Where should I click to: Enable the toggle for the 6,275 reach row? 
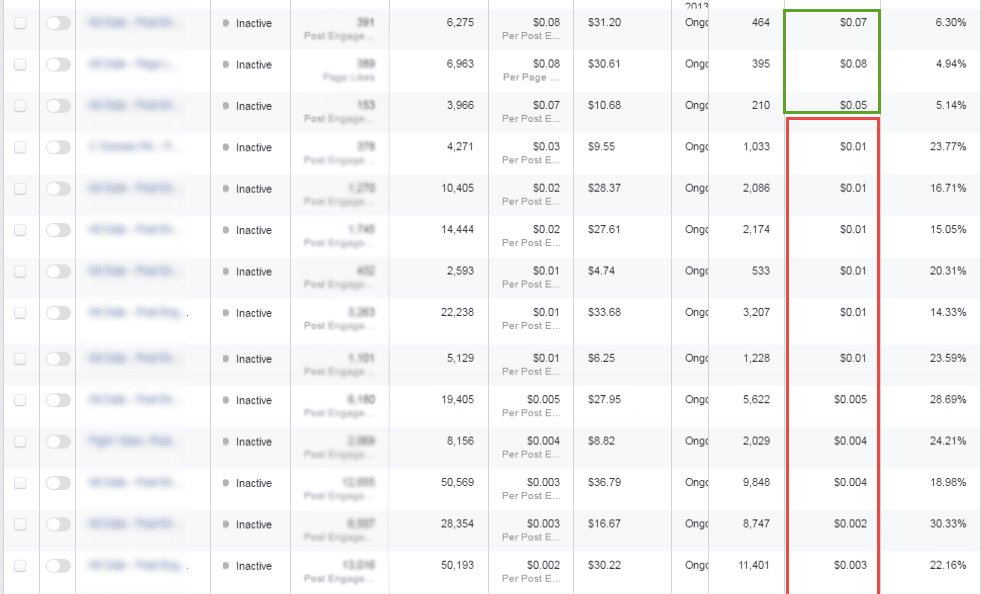[x=58, y=23]
